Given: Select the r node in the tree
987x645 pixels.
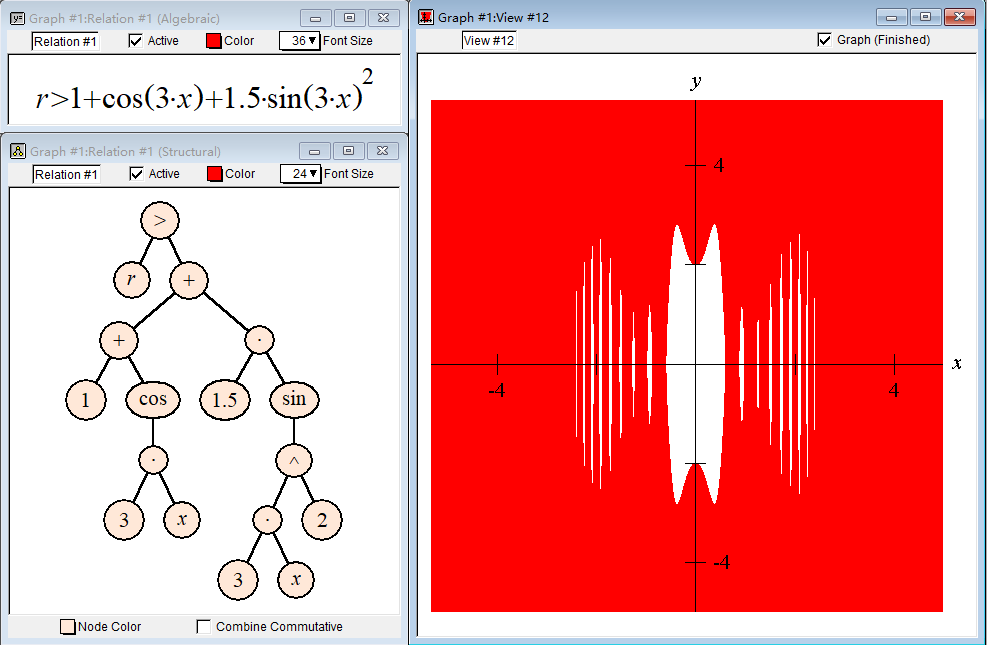Looking at the screenshot, I should [132, 279].
